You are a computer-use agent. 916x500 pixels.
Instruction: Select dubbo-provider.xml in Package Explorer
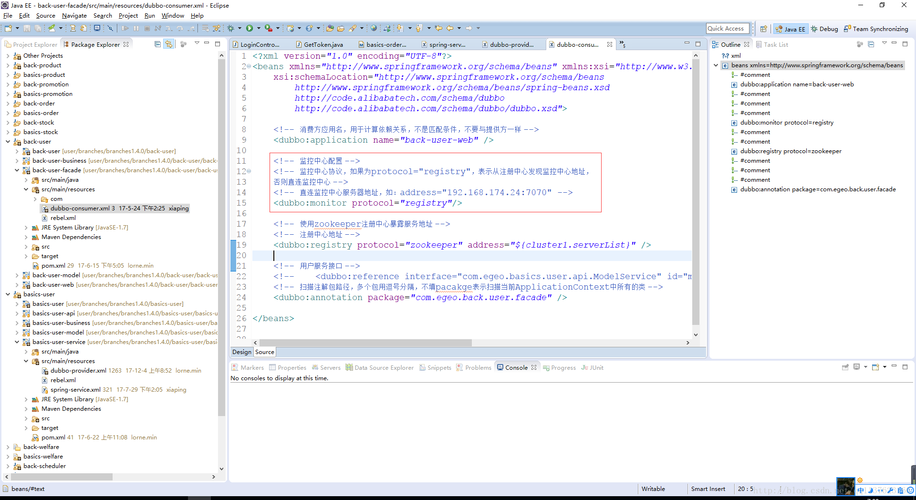click(x=122, y=370)
